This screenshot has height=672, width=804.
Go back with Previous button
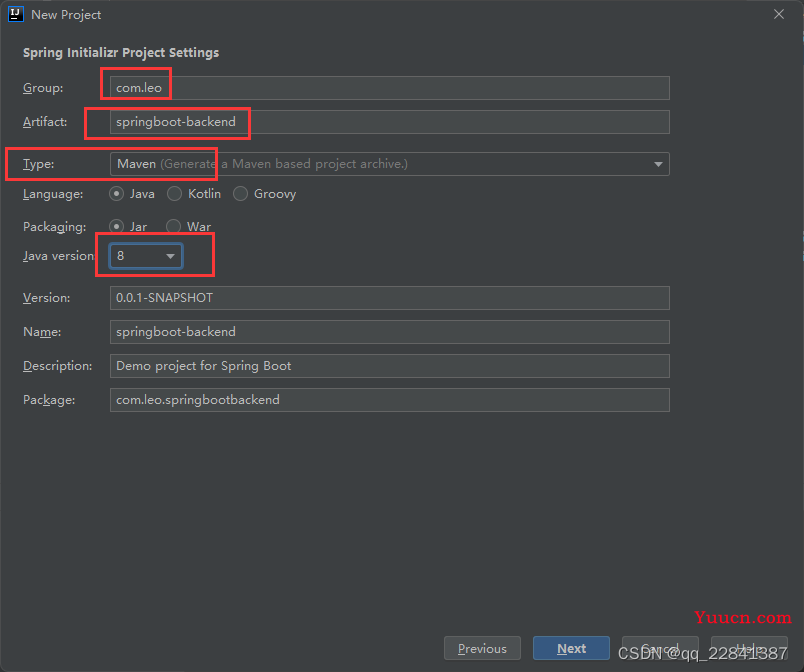pyautogui.click(x=482, y=649)
